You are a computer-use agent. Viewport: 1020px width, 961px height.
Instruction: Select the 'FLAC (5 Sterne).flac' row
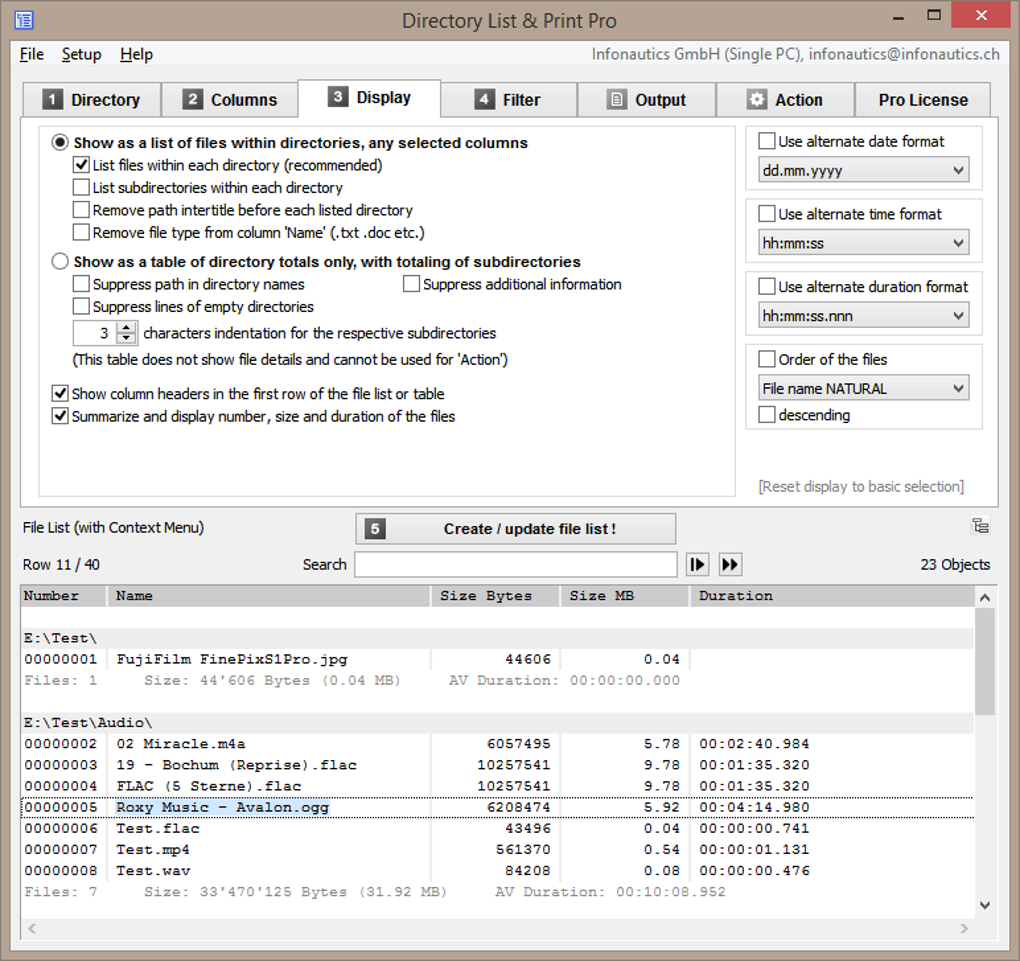[498, 786]
